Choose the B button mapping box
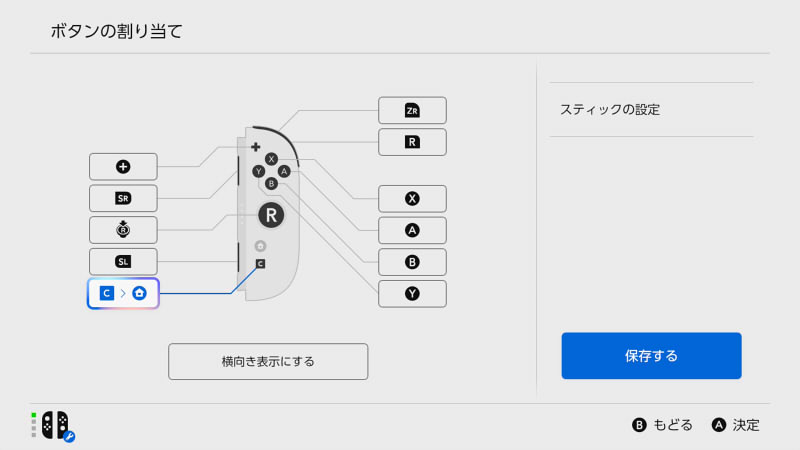The height and width of the screenshot is (450, 800). tap(412, 262)
